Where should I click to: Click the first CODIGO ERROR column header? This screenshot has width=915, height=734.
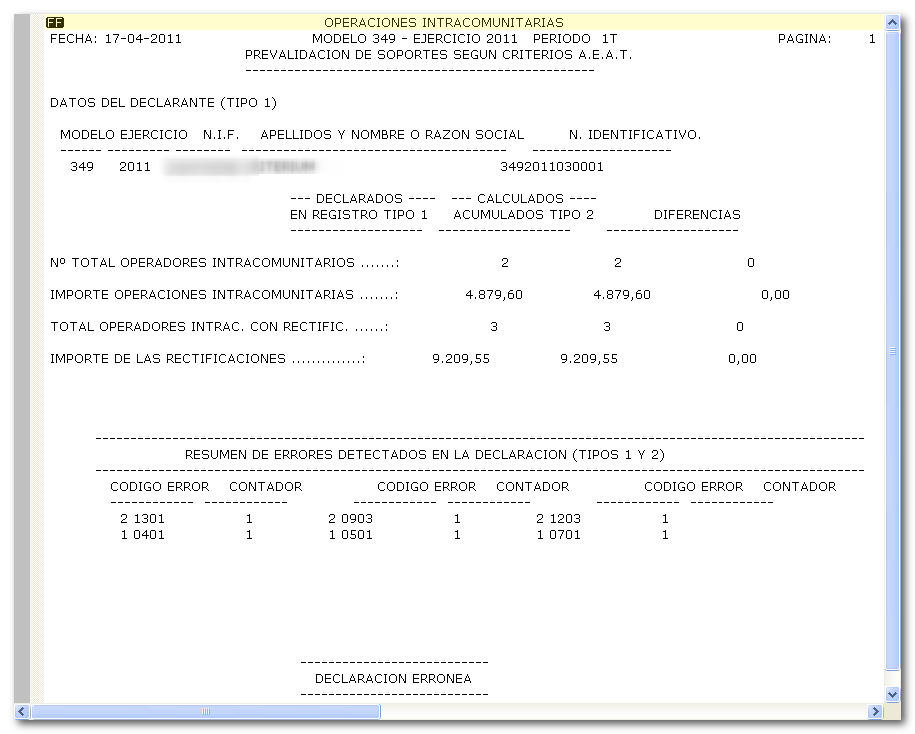[x=159, y=487]
